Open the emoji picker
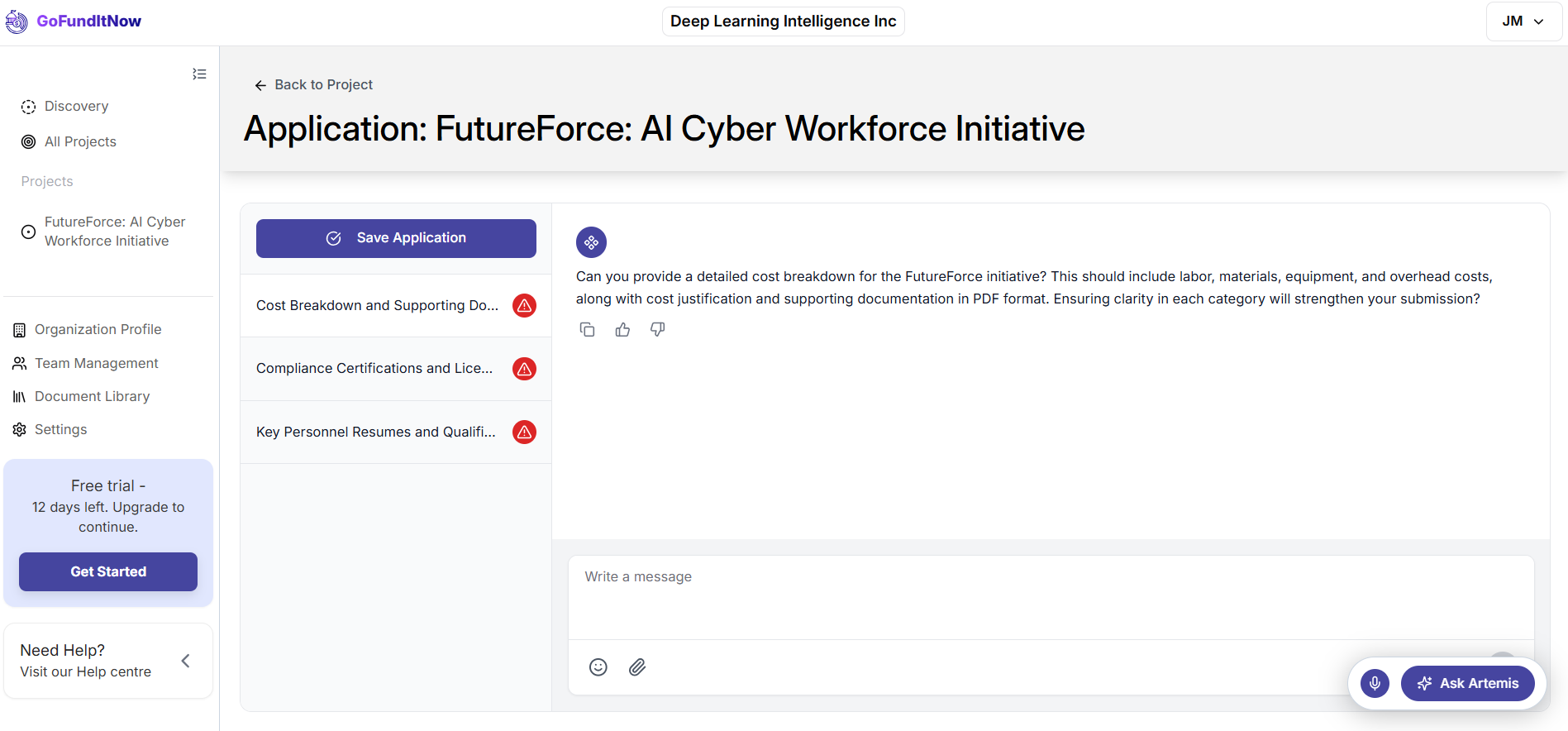1568x731 pixels. pyautogui.click(x=598, y=667)
